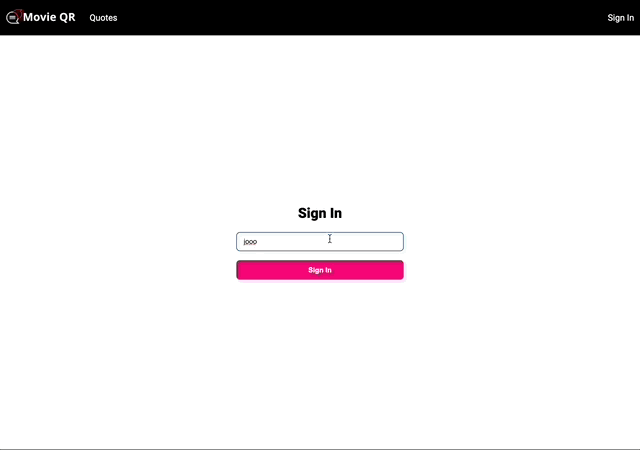Focus the username input containing 'jooo'
The image size is (640, 450).
click(320, 241)
